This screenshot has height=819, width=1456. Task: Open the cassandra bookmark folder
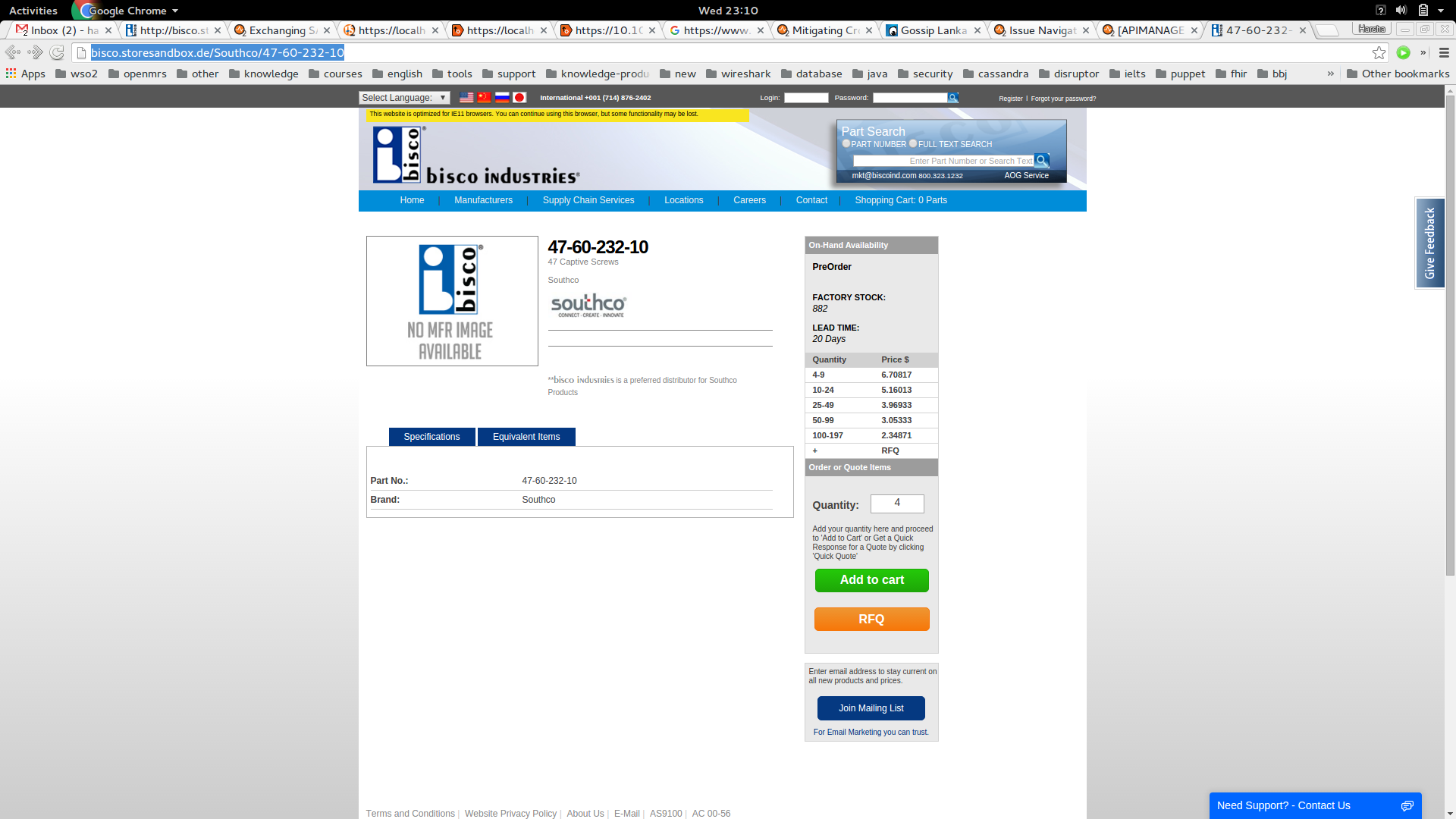[996, 74]
